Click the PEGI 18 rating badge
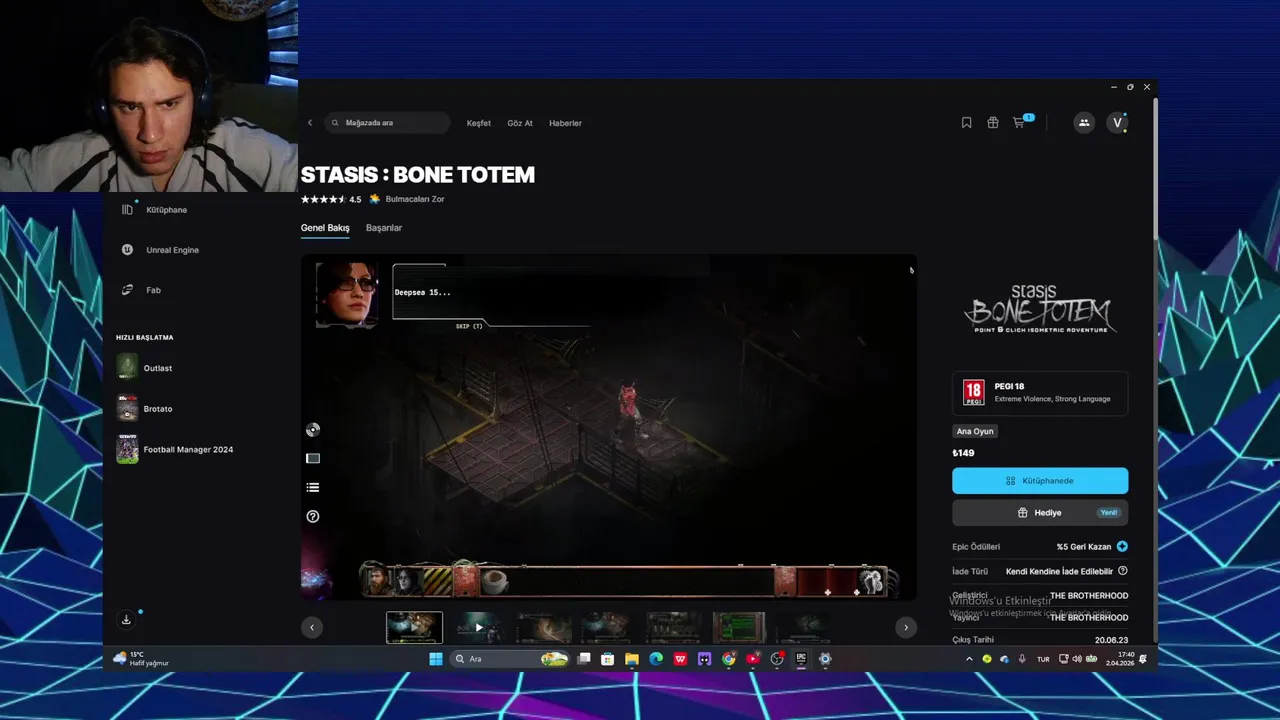This screenshot has width=1280, height=720. (974, 393)
